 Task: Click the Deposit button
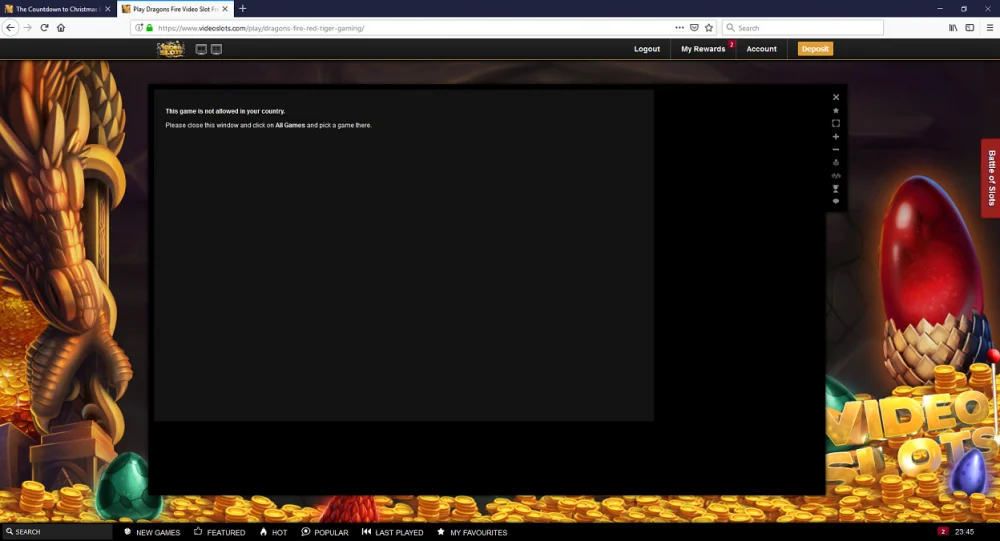coord(815,49)
